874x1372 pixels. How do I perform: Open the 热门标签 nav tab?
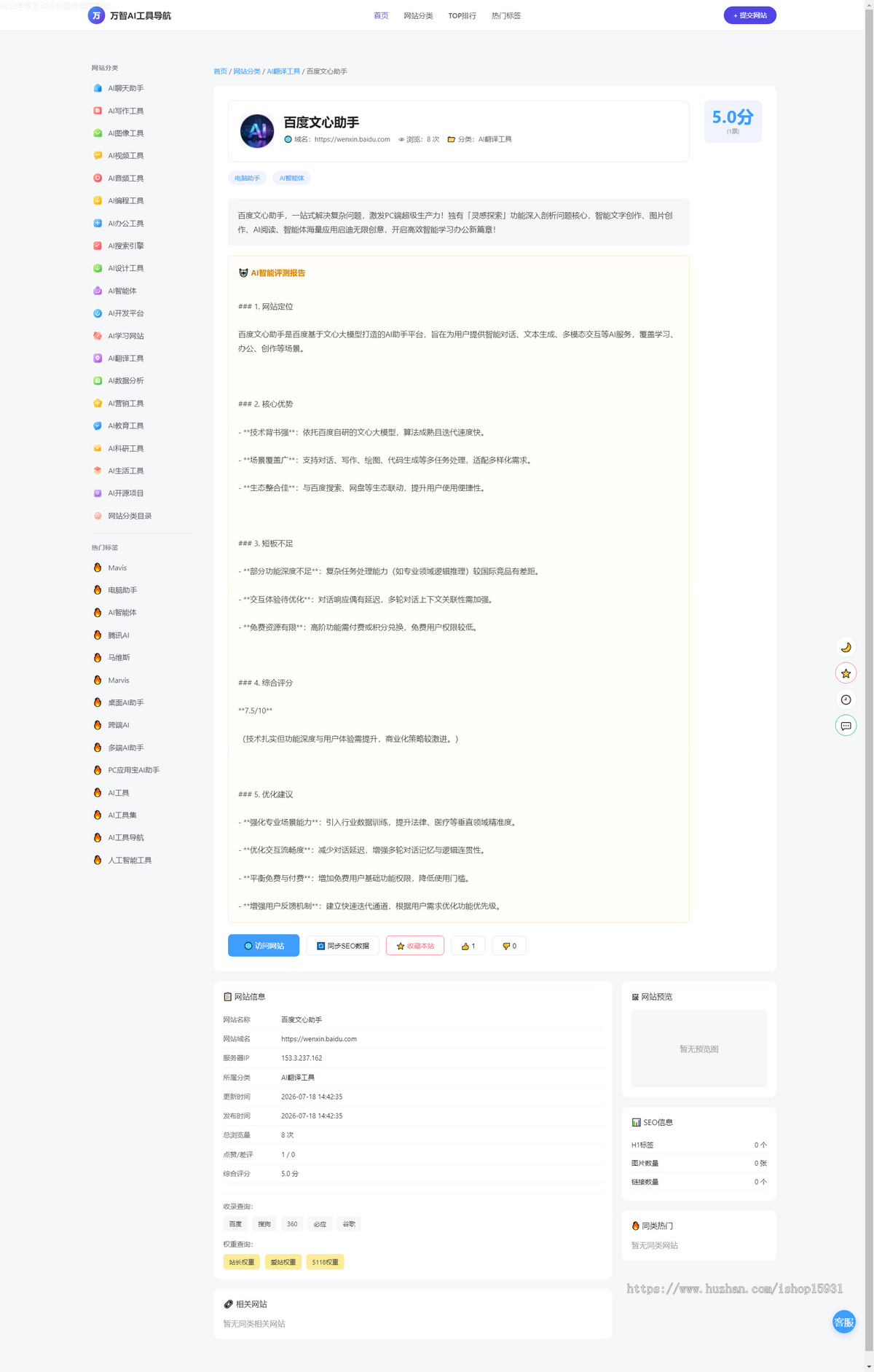(x=506, y=15)
